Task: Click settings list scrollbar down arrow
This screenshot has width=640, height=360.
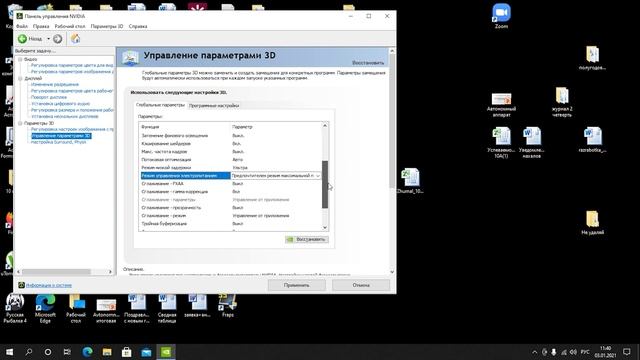Action: pos(325,227)
